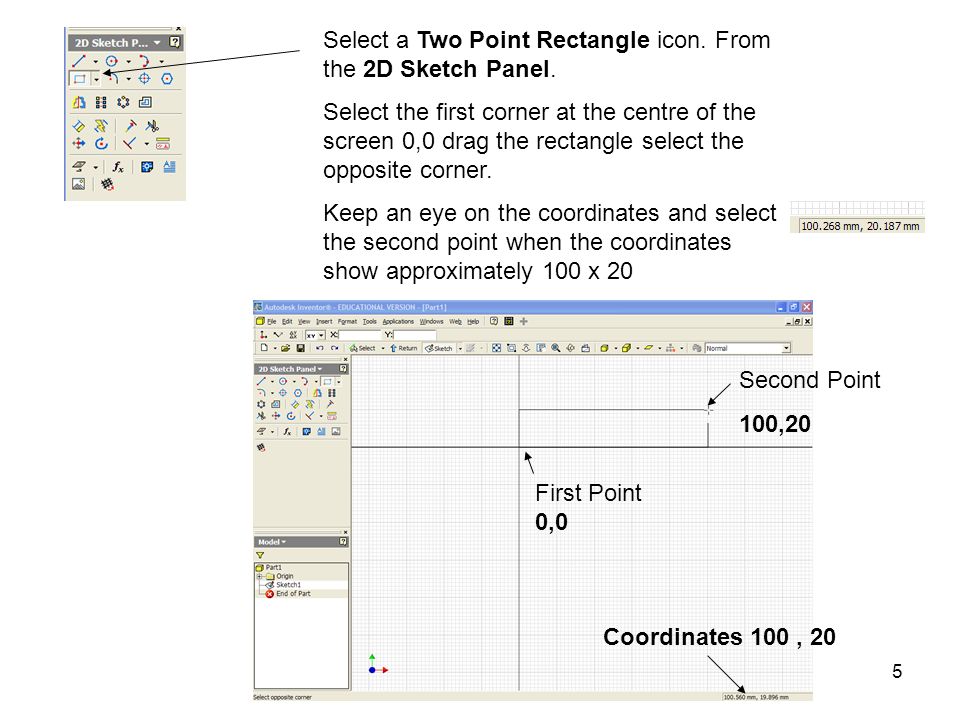Click Open folder icon in Inventor toolbar

point(285,348)
